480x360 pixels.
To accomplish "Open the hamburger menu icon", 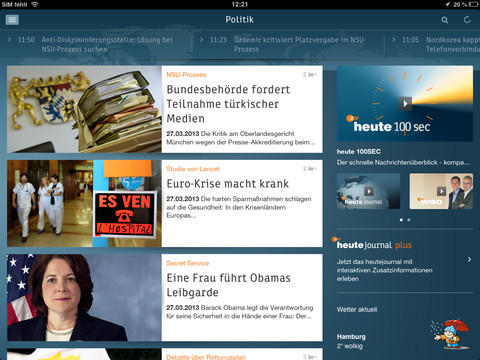I will coord(12,20).
